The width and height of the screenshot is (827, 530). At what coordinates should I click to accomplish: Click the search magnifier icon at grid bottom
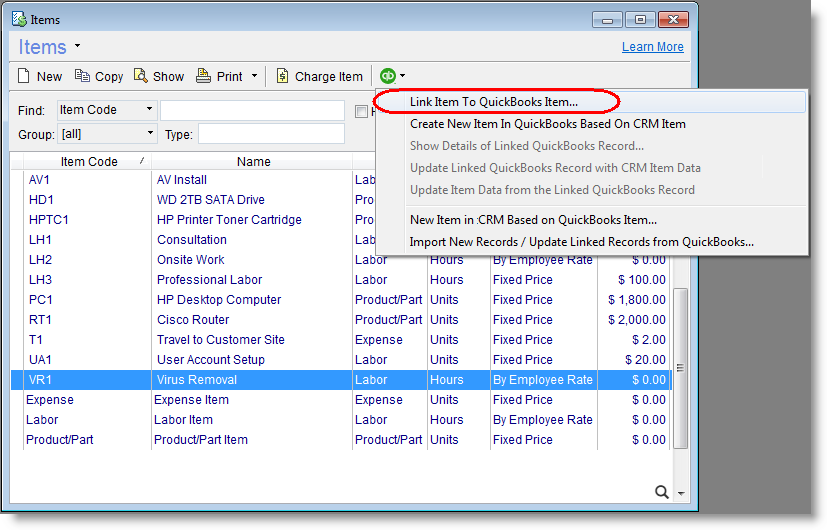click(x=661, y=492)
